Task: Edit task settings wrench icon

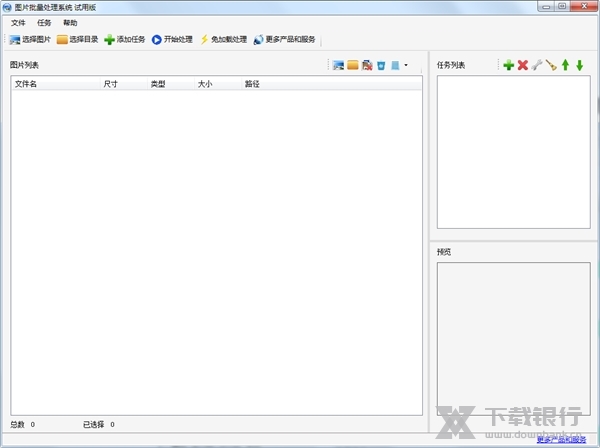Action: pos(537,65)
